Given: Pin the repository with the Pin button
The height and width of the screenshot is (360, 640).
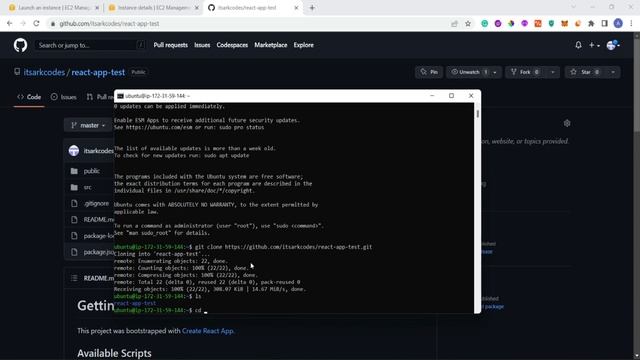Looking at the screenshot, I should 429,72.
